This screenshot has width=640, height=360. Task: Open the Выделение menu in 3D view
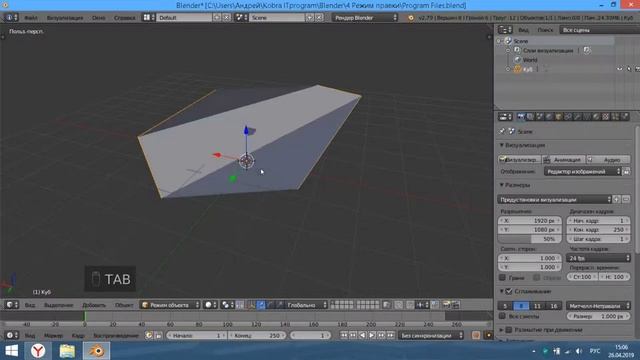(58, 305)
